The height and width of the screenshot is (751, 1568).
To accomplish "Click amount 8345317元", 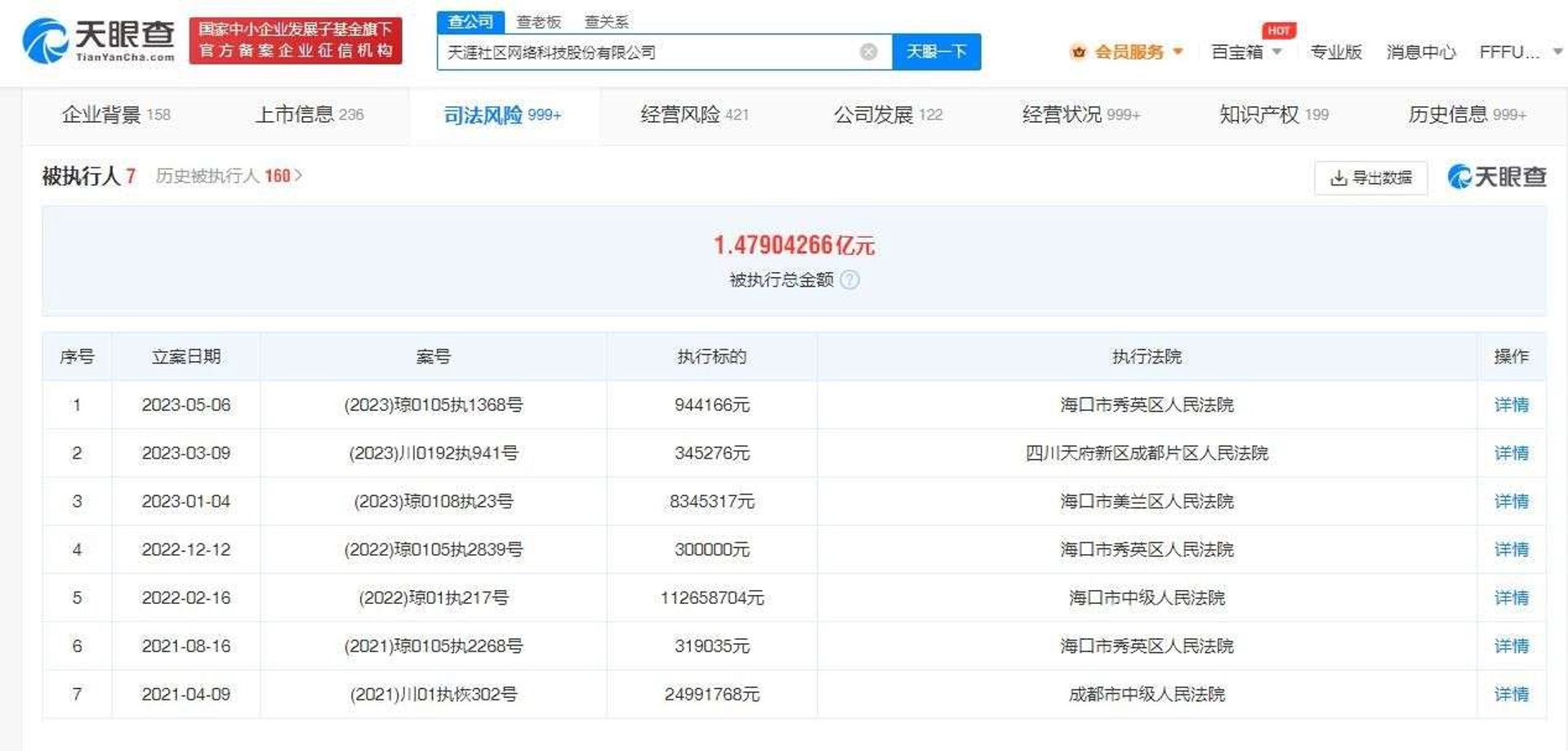I will pyautogui.click(x=712, y=501).
